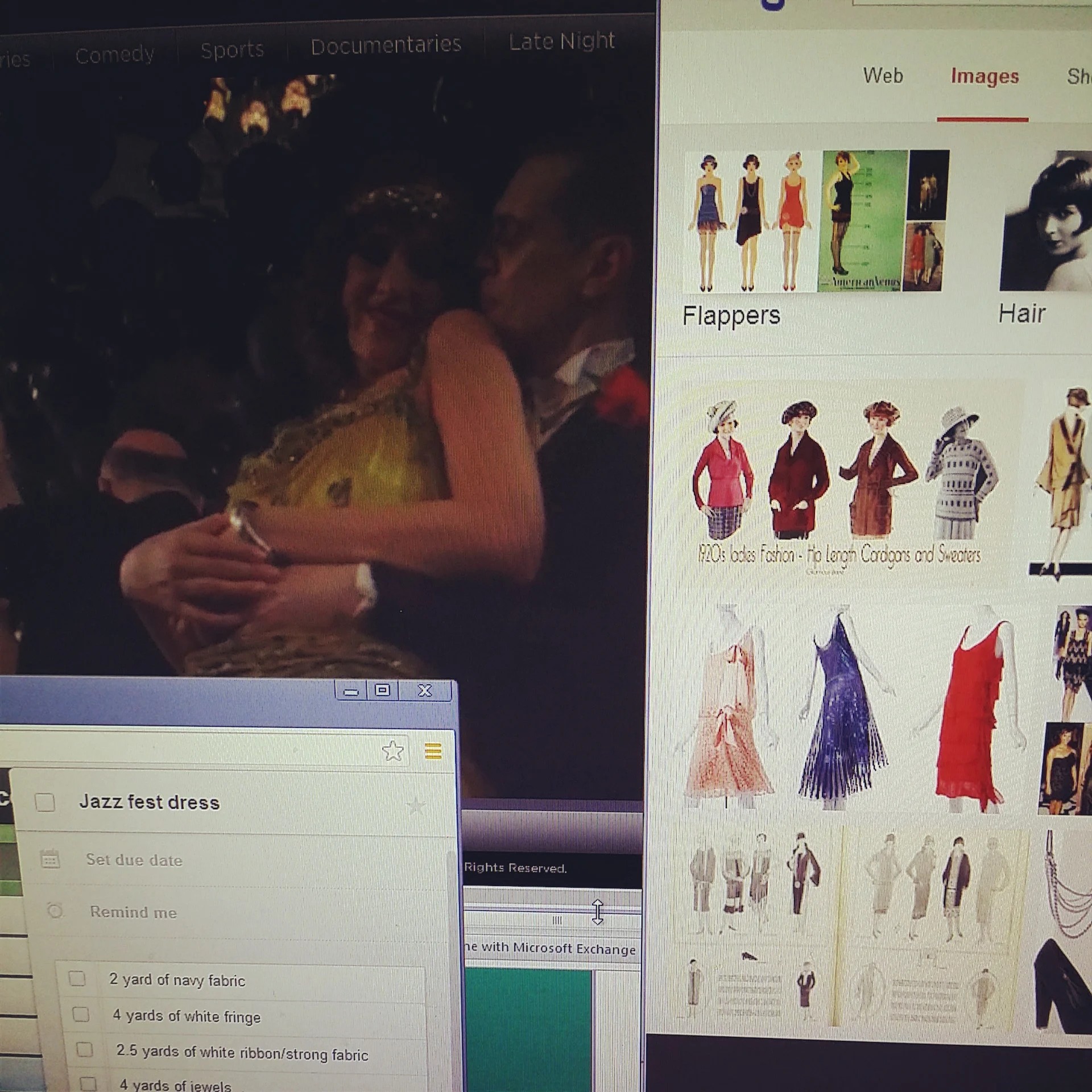Check the 2 yard of navy fabric subtask

[x=77, y=978]
